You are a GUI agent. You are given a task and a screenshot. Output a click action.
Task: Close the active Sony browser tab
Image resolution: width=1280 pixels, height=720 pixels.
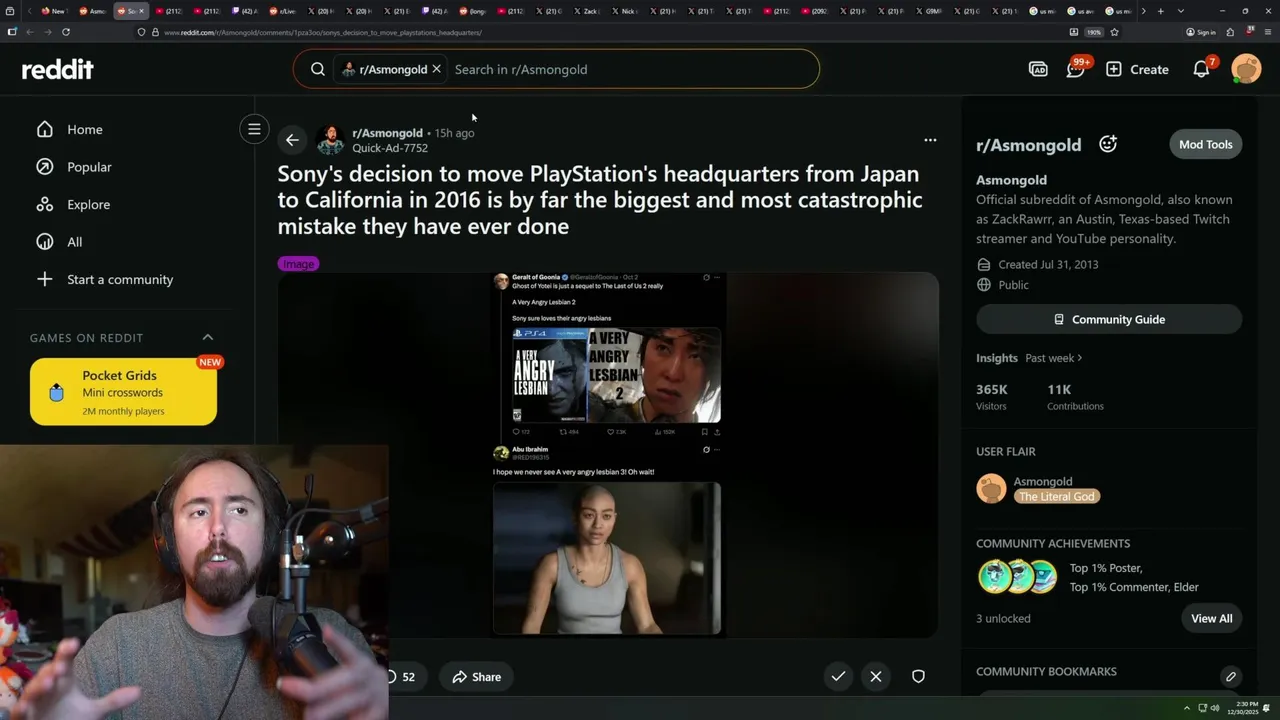point(141,11)
